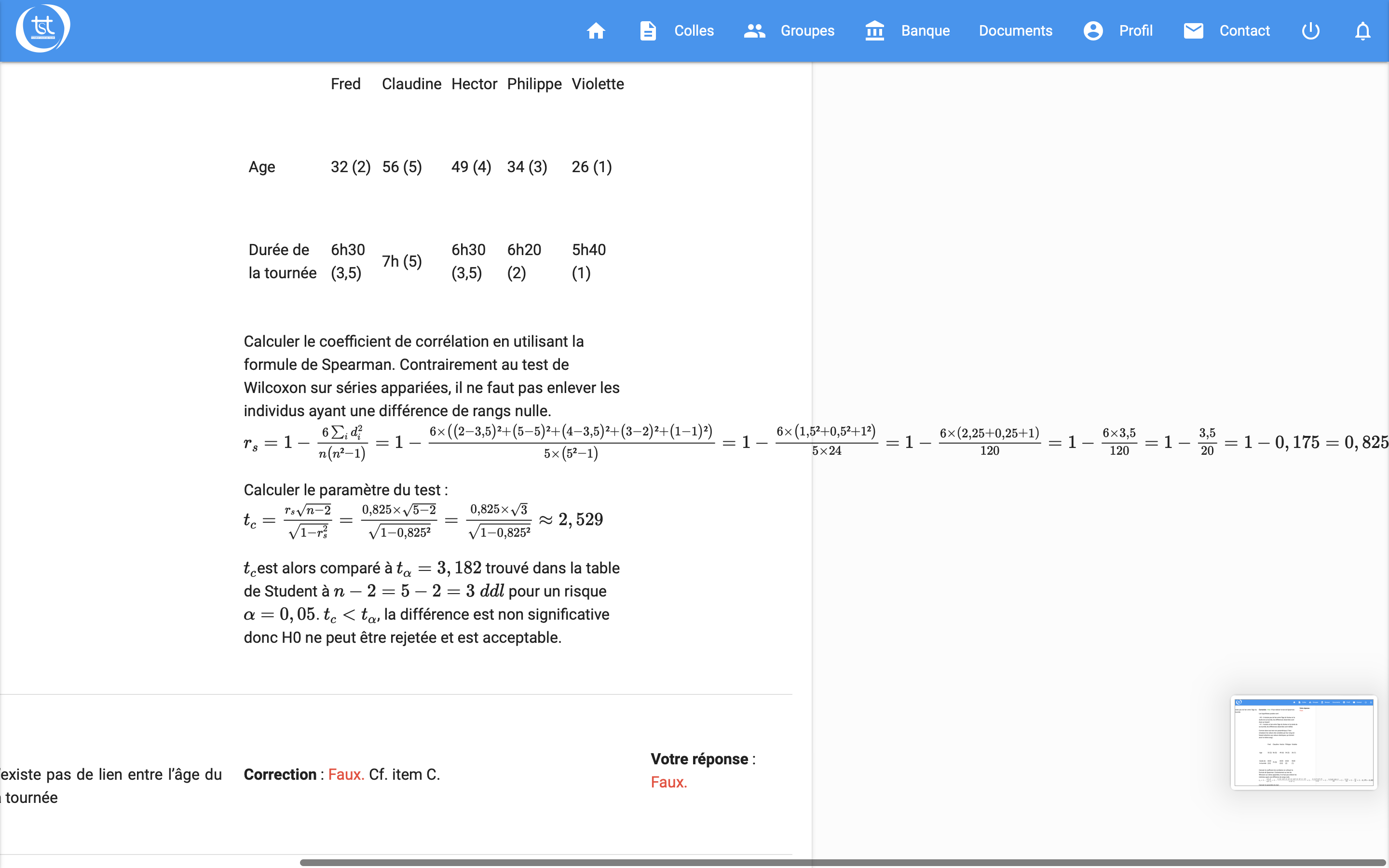The image size is (1389, 868).
Task: Click the power logout icon
Action: (1311, 30)
